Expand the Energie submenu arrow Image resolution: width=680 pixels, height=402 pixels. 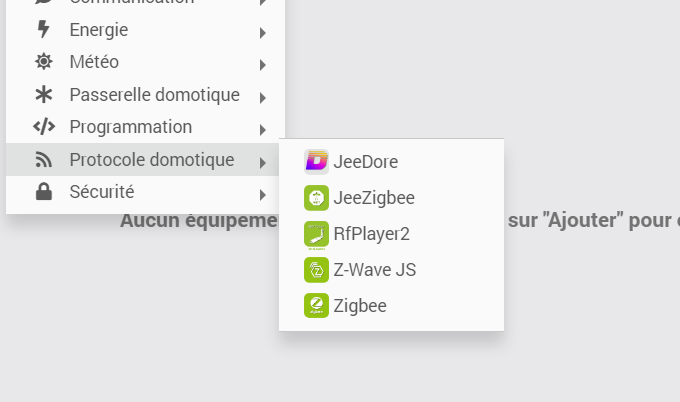point(262,33)
